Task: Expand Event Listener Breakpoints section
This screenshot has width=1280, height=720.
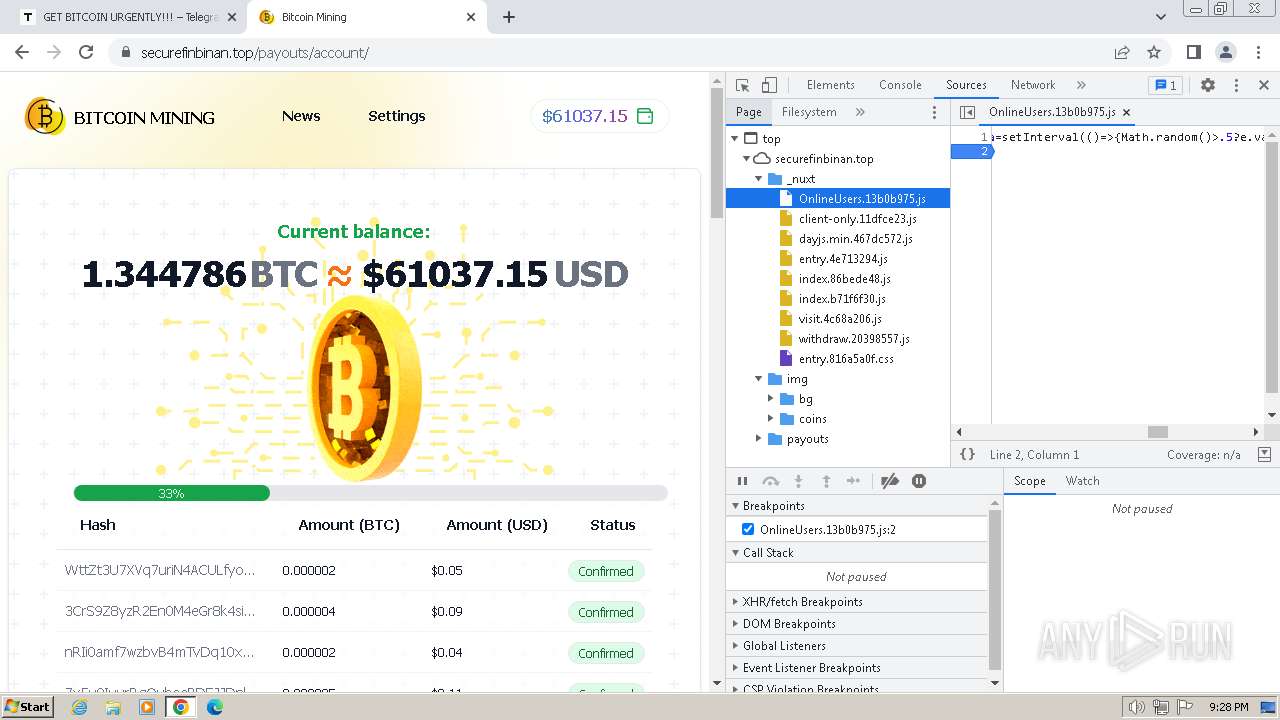Action: [x=736, y=668]
